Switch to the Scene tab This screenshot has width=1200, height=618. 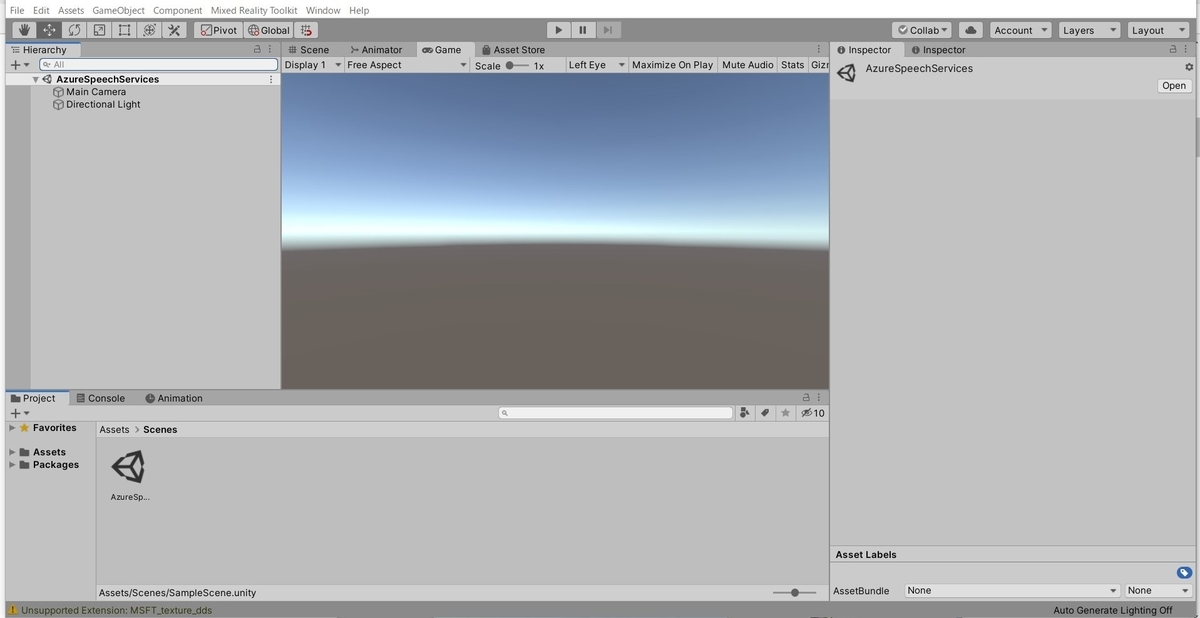(x=308, y=49)
